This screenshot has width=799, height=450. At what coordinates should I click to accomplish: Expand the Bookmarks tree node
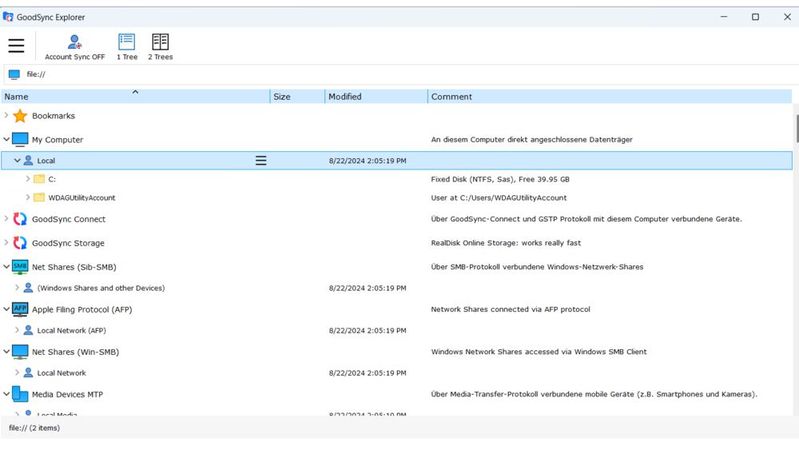6,116
